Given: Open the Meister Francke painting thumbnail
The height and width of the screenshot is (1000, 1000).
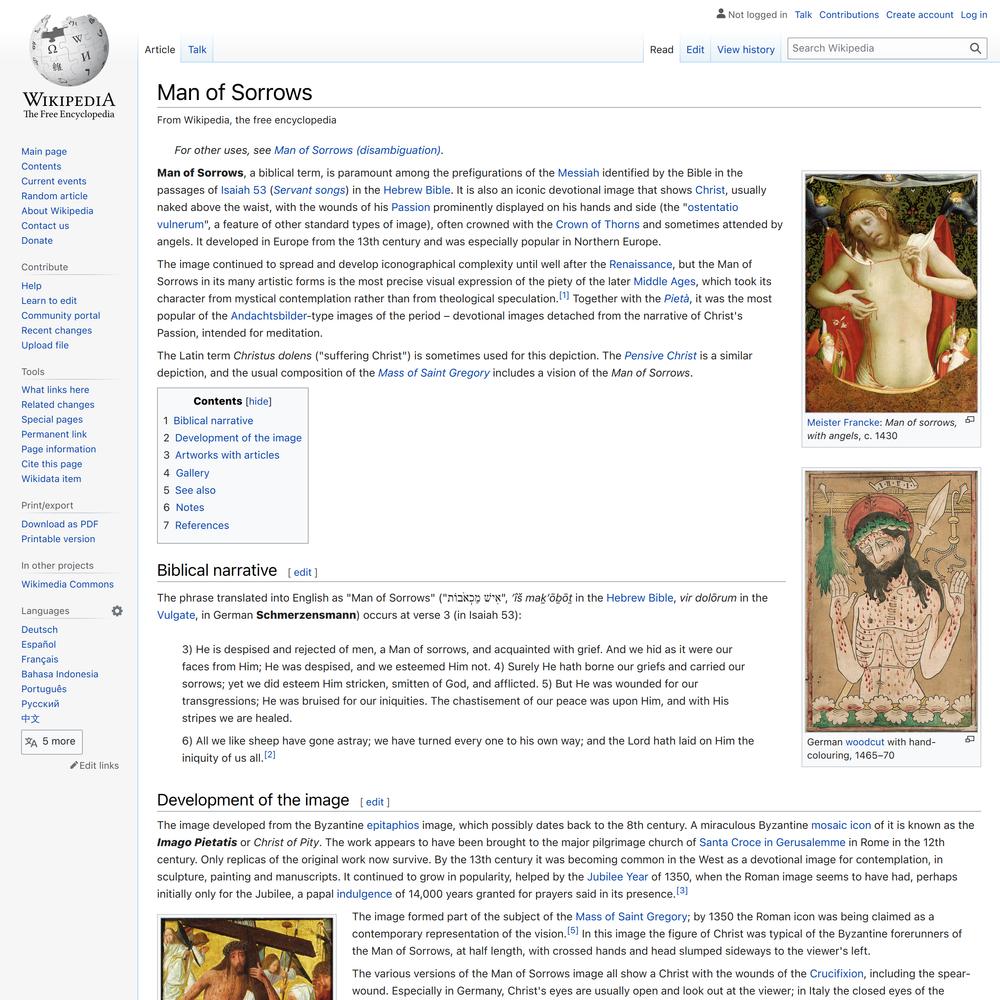Looking at the screenshot, I should [891, 293].
